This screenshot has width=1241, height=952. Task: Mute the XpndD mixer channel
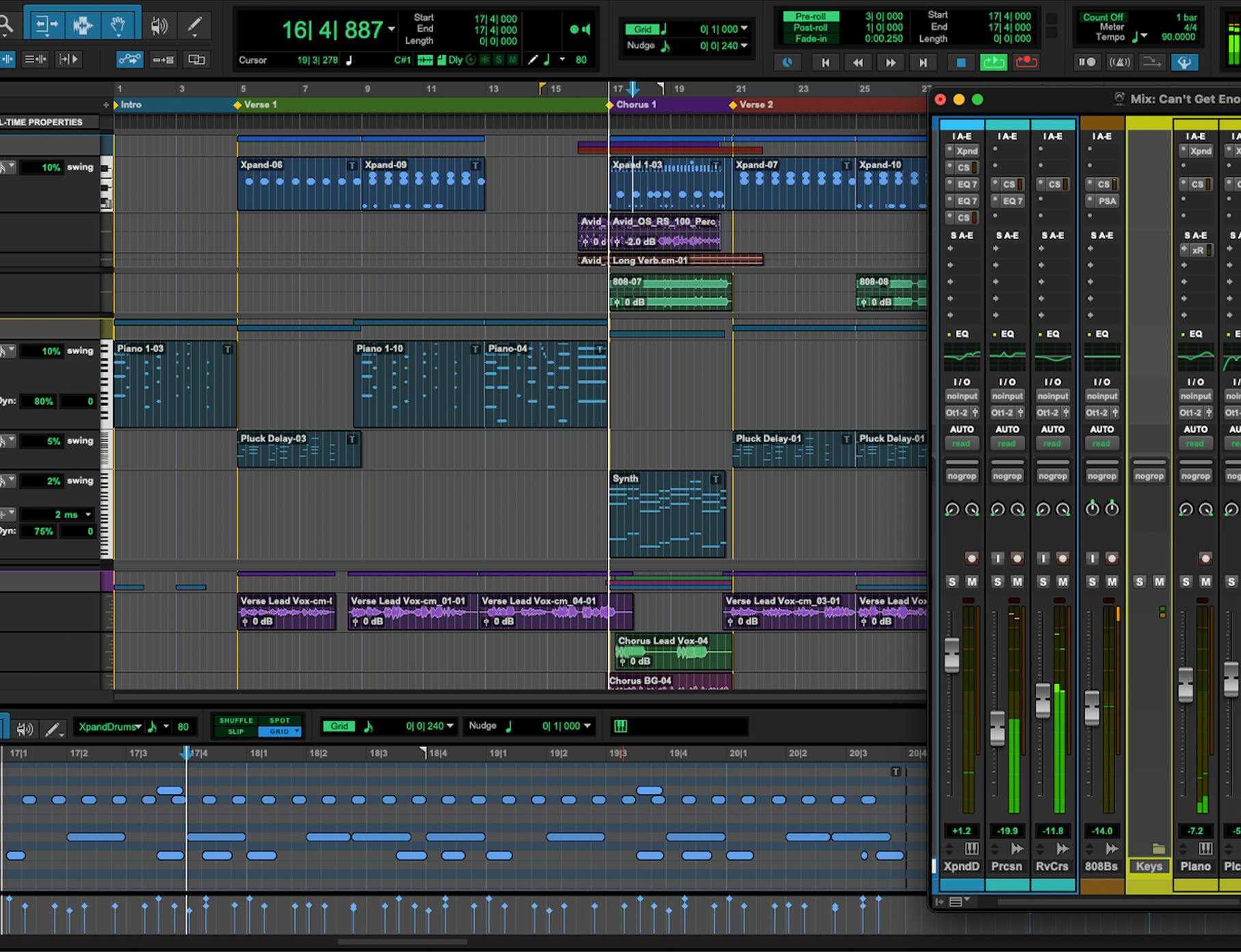tap(971, 582)
